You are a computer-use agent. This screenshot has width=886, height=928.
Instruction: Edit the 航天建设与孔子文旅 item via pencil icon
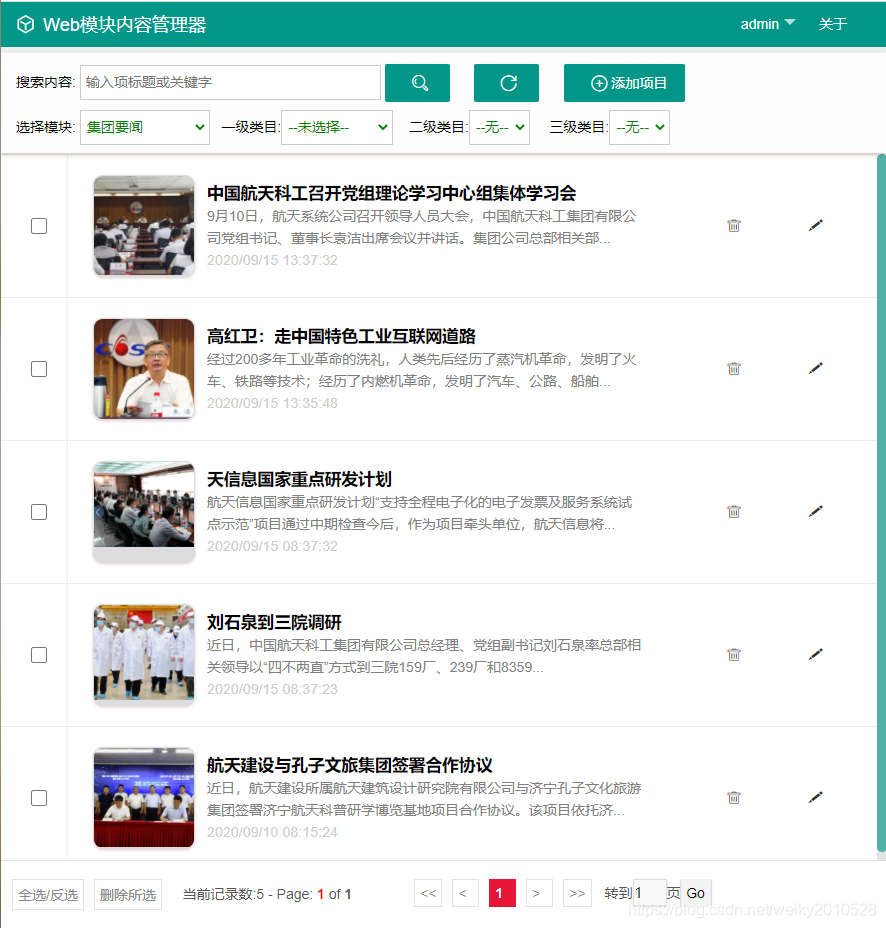coord(816,798)
